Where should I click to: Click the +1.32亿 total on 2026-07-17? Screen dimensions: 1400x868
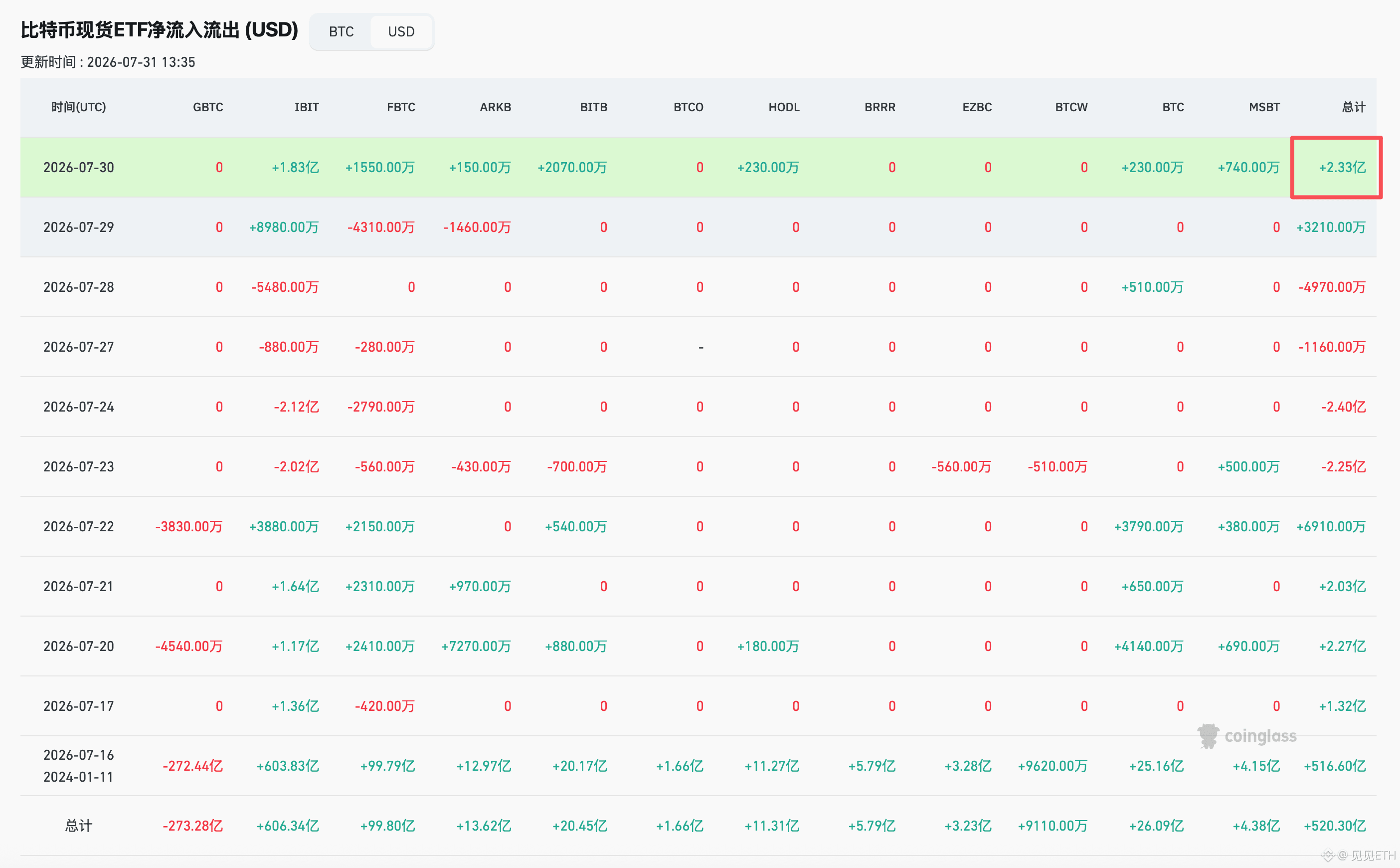[1342, 706]
